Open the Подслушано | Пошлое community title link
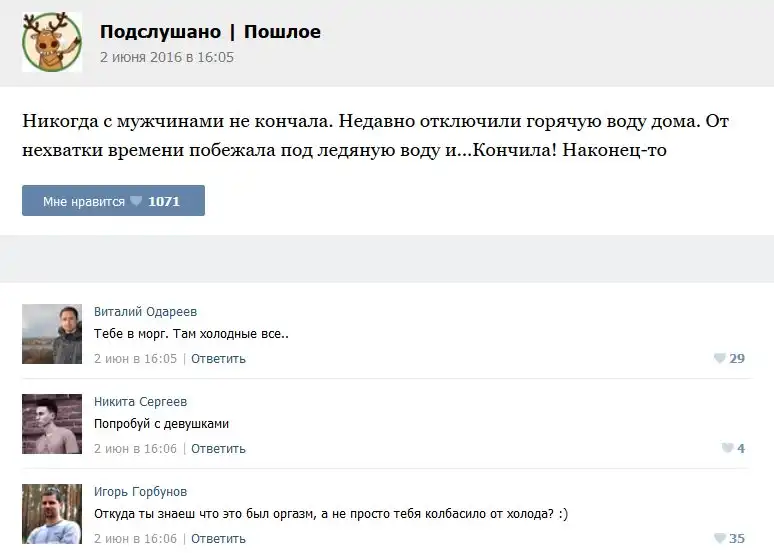The height and width of the screenshot is (553, 774). tap(210, 32)
